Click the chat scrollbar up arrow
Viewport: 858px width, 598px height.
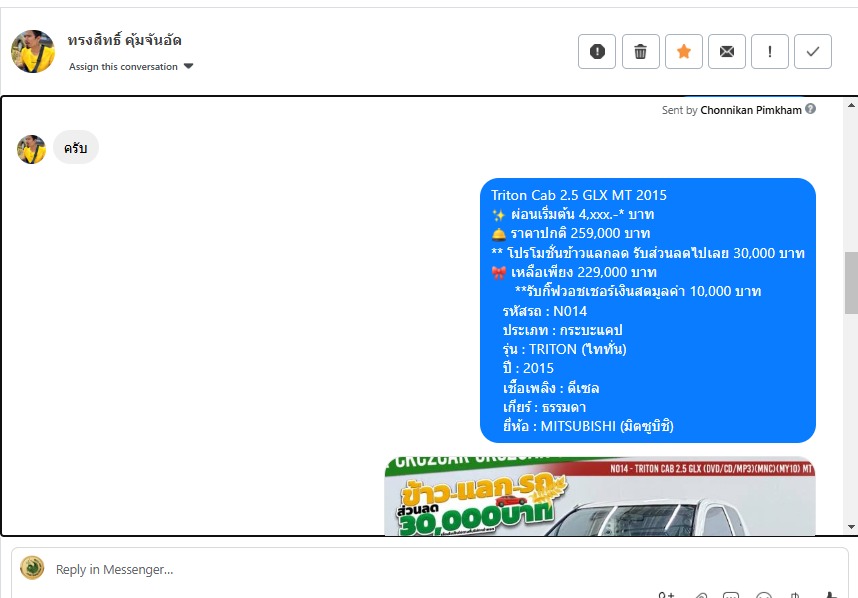pos(851,105)
